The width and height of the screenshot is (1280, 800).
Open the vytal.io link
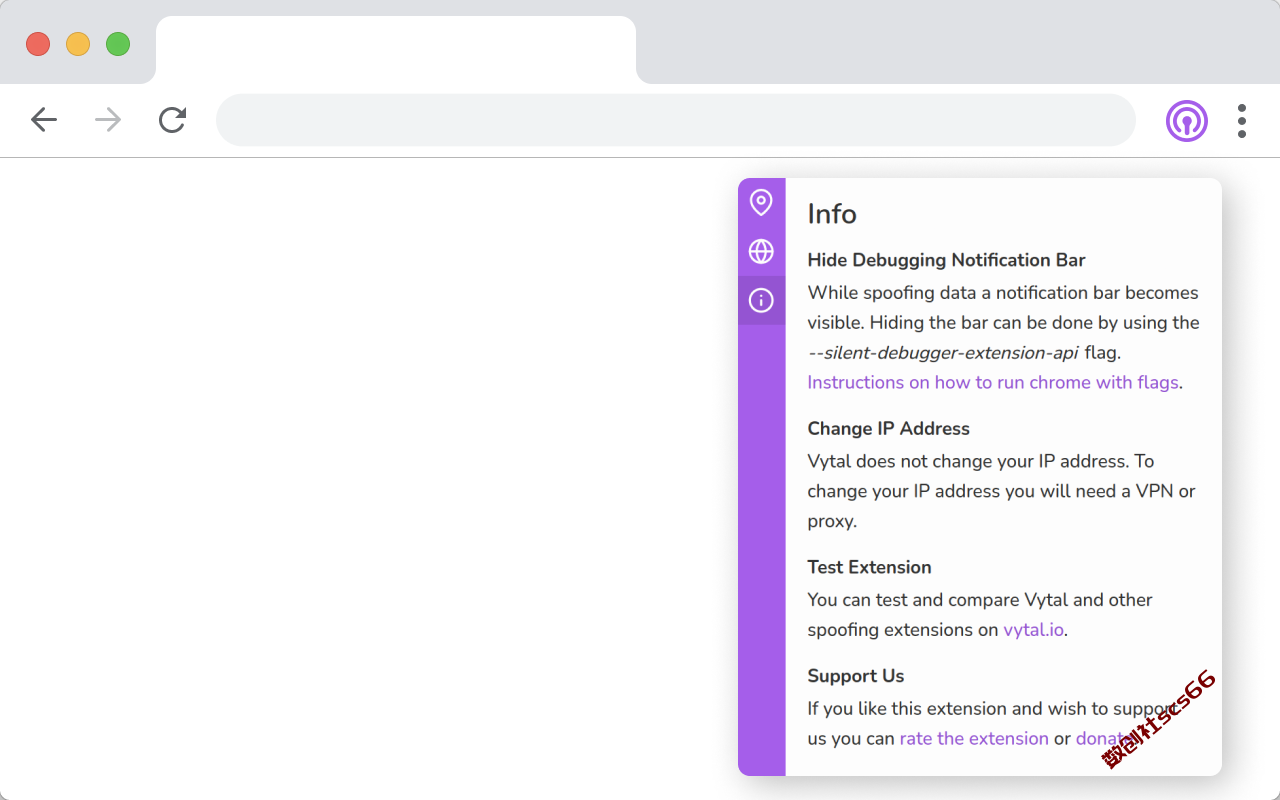[1033, 630]
